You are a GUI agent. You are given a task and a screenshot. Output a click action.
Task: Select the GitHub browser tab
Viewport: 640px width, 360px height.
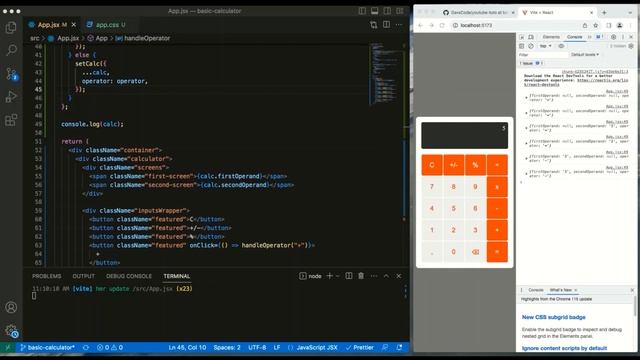coord(478,13)
